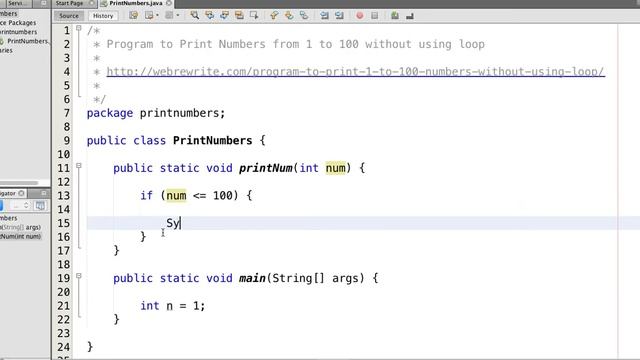Collapse the main method fold

(79, 276)
